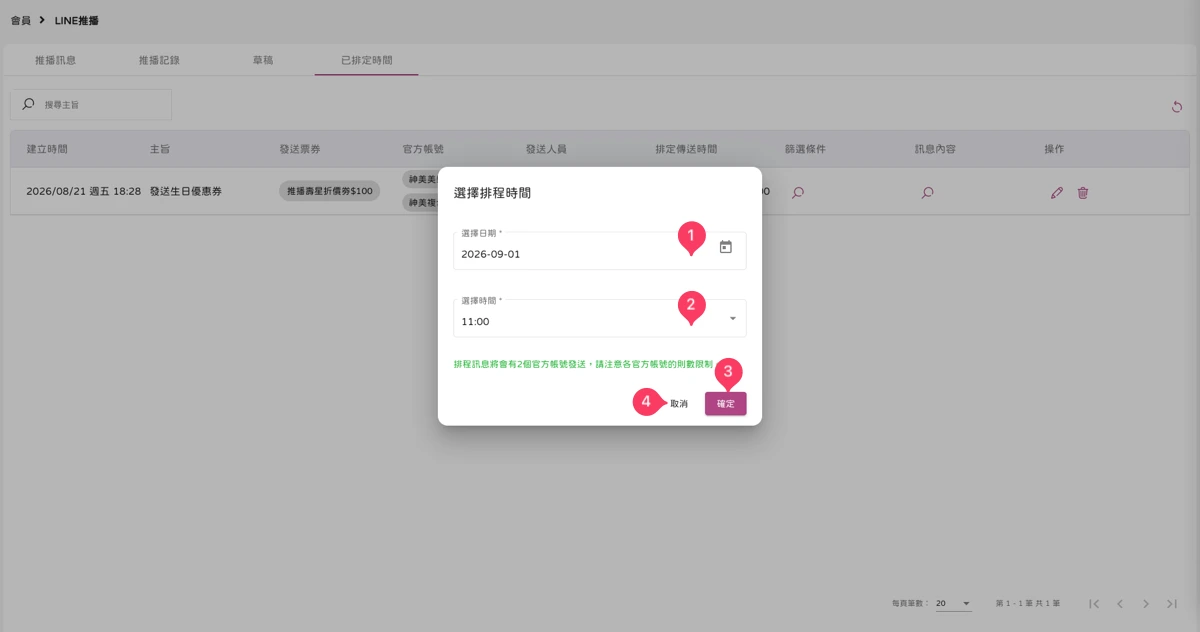Go to the 草稿 tab

pyautogui.click(x=262, y=60)
